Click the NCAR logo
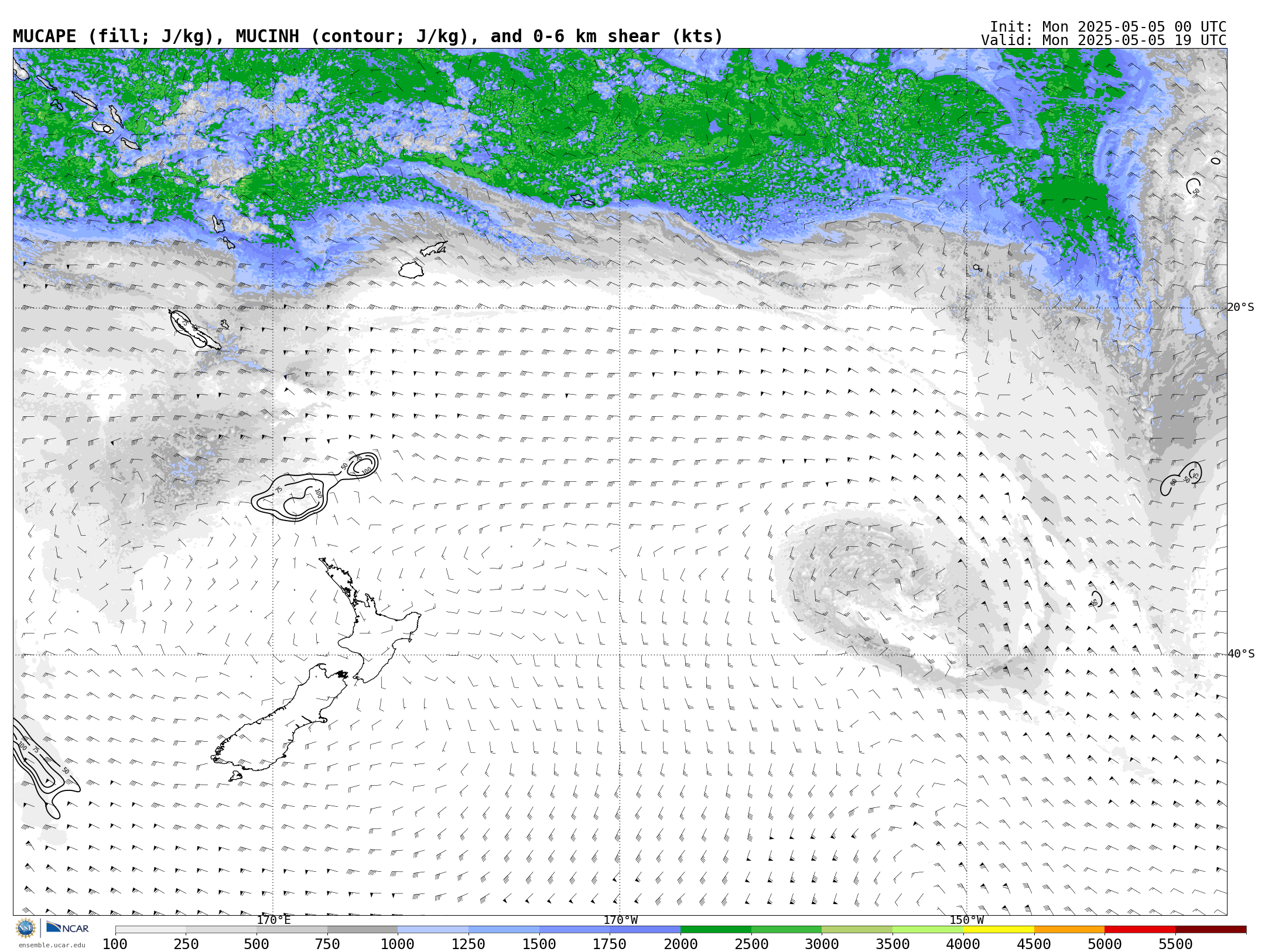This screenshot has width=1265, height=952. point(67,927)
